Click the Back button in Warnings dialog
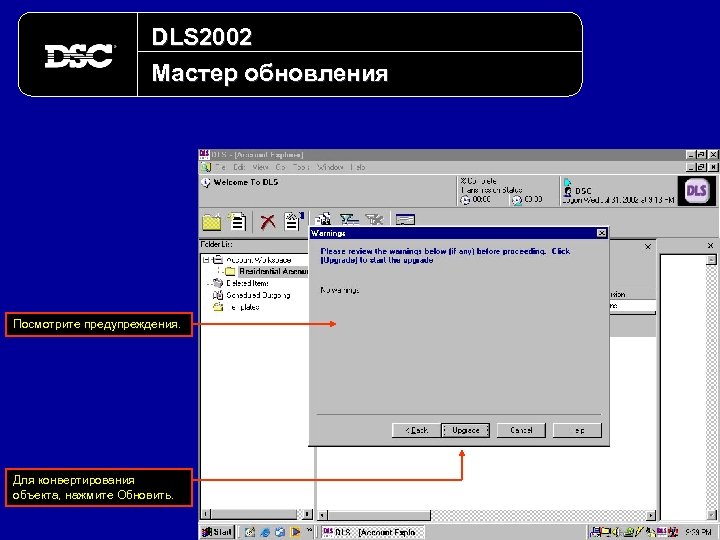This screenshot has width=720, height=540. point(416,430)
